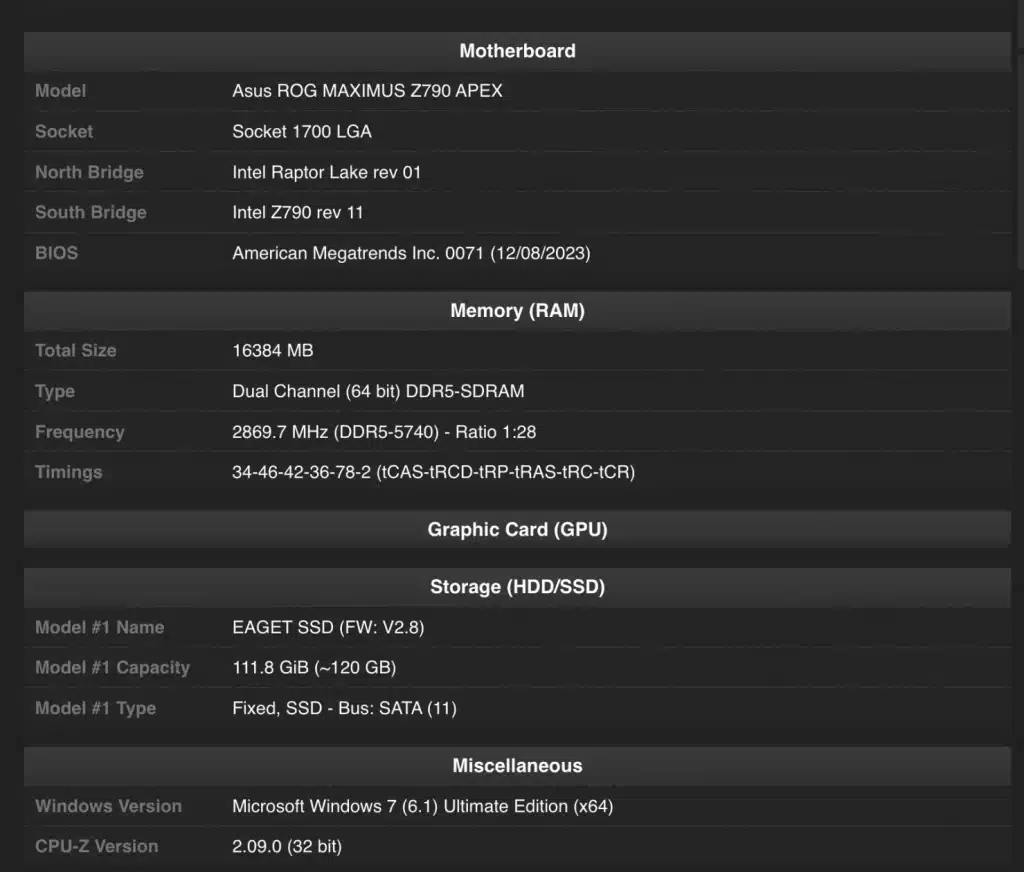Click the Motherboard section header
Image resolution: width=1024 pixels, height=872 pixels.
click(x=517, y=51)
